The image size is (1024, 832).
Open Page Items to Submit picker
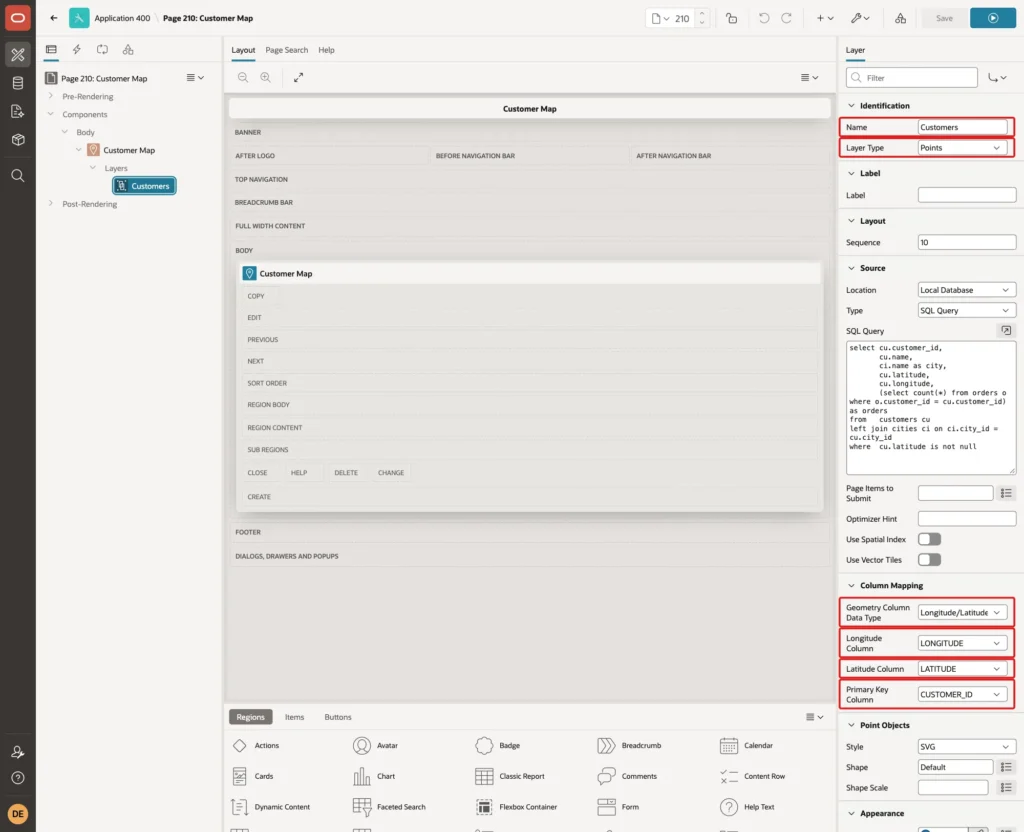[1006, 493]
